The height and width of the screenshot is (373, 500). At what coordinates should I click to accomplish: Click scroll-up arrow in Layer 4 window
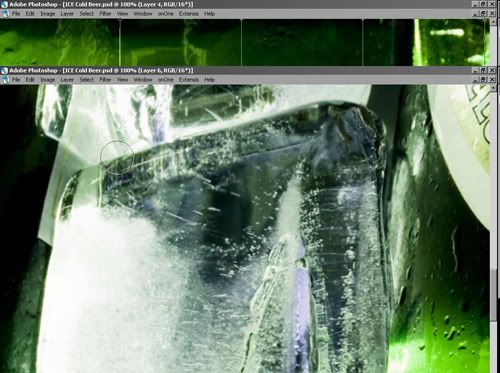(494, 22)
